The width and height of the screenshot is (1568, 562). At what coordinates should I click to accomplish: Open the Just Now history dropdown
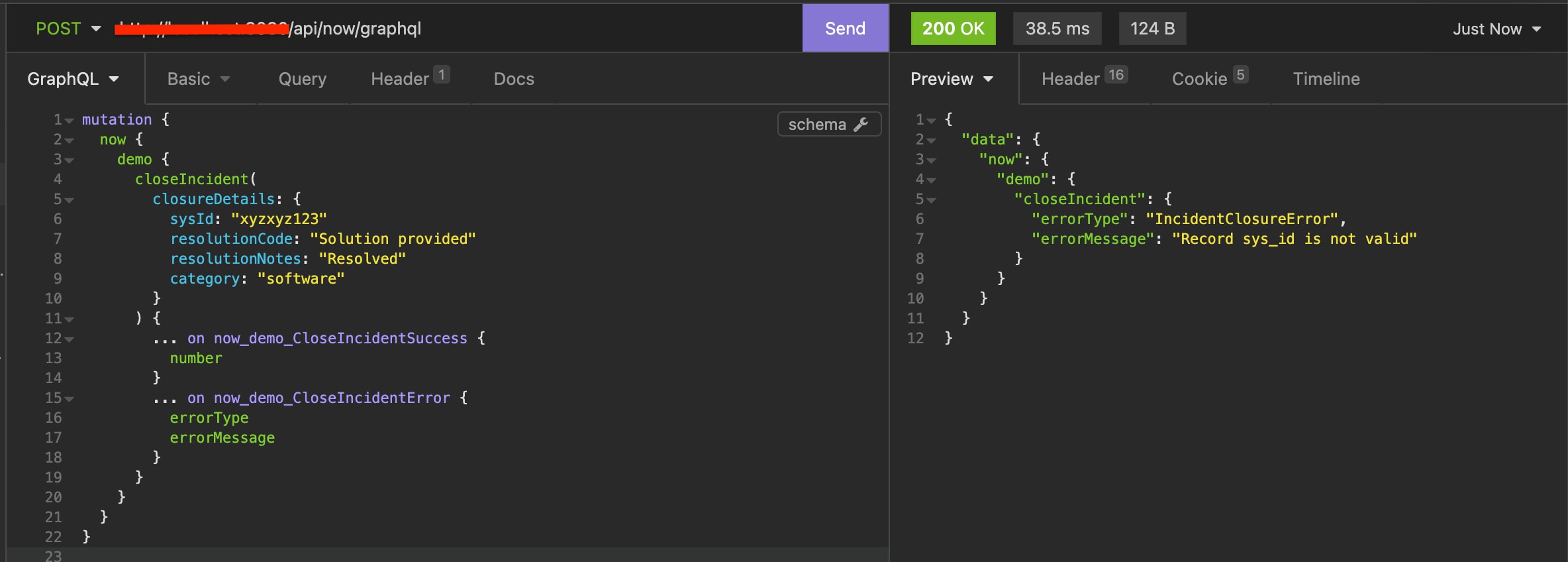[1496, 29]
